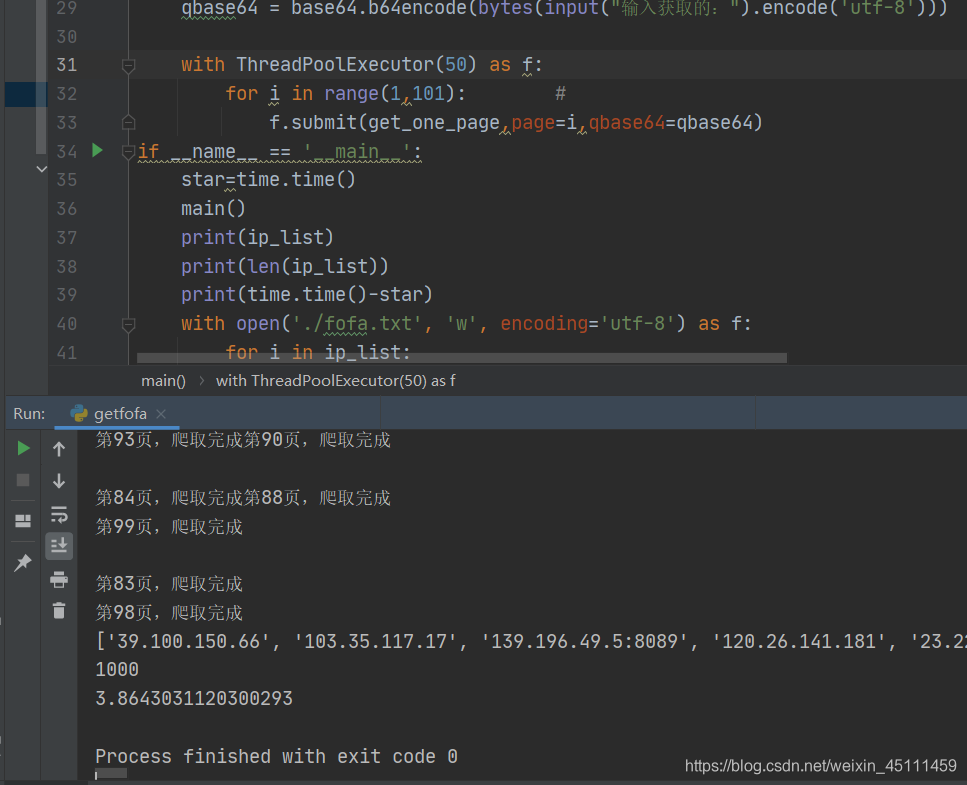Clear all console output with trash icon
This screenshot has height=785, width=967.
[59, 610]
